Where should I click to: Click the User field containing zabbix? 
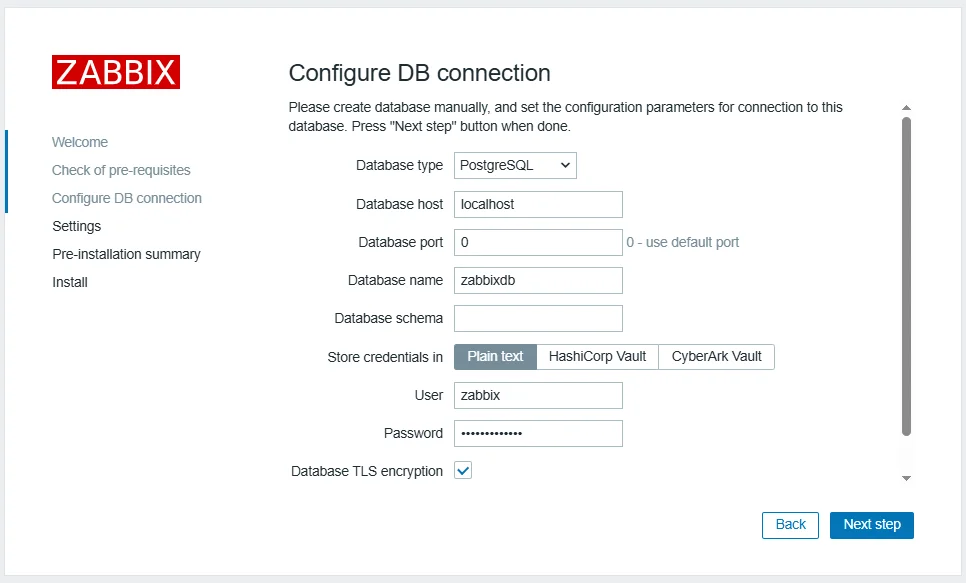coord(538,396)
